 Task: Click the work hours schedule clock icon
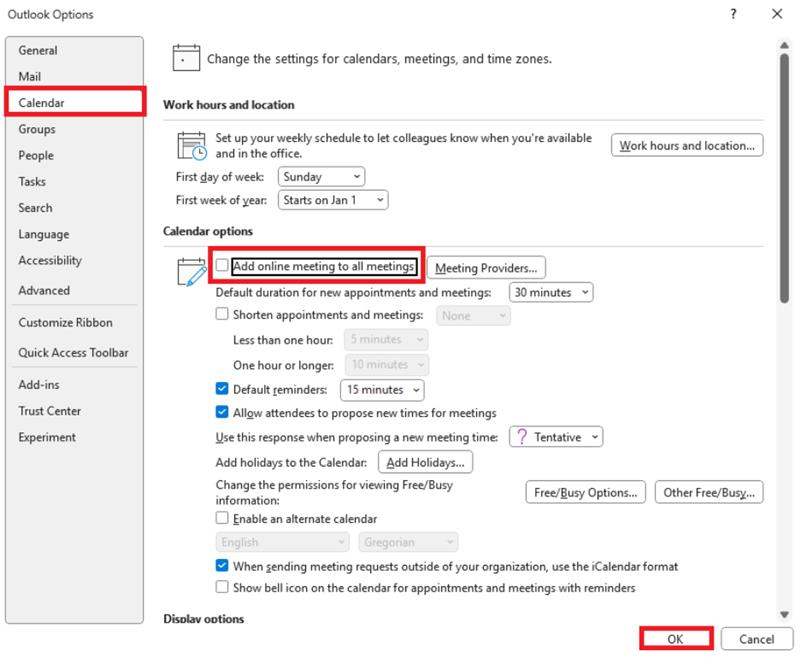[x=192, y=145]
